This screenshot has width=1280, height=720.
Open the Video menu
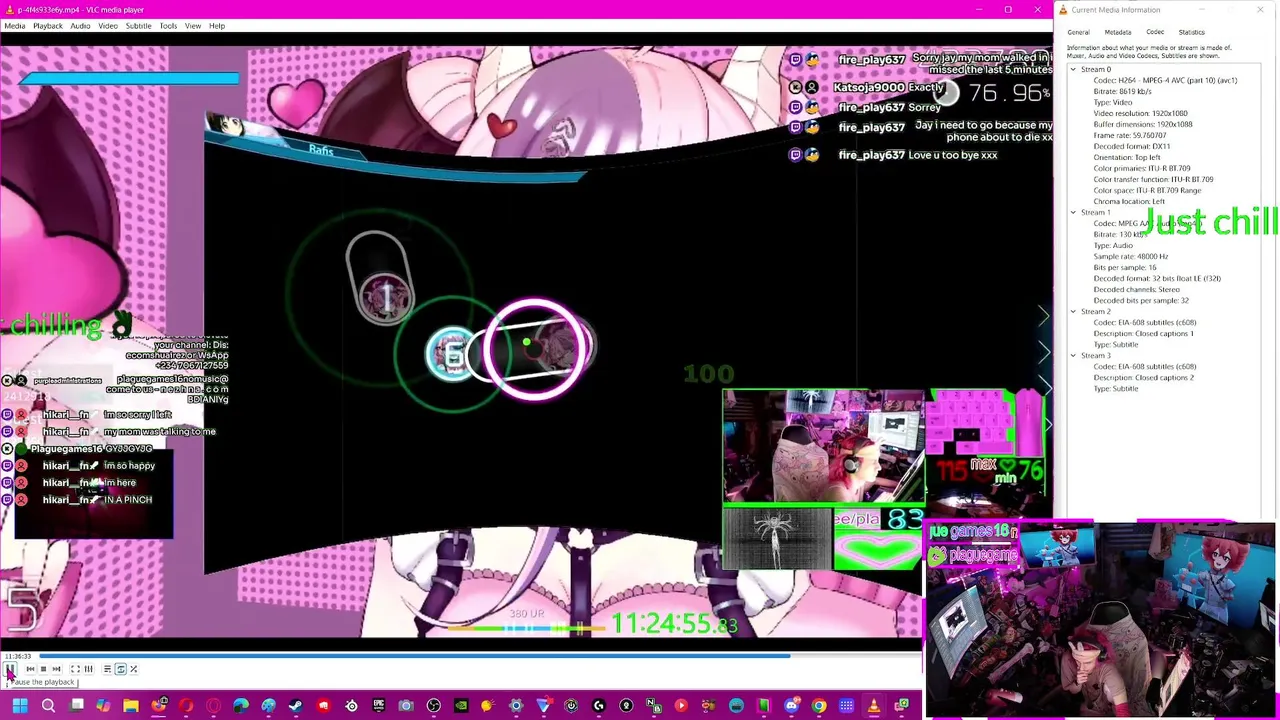(107, 25)
